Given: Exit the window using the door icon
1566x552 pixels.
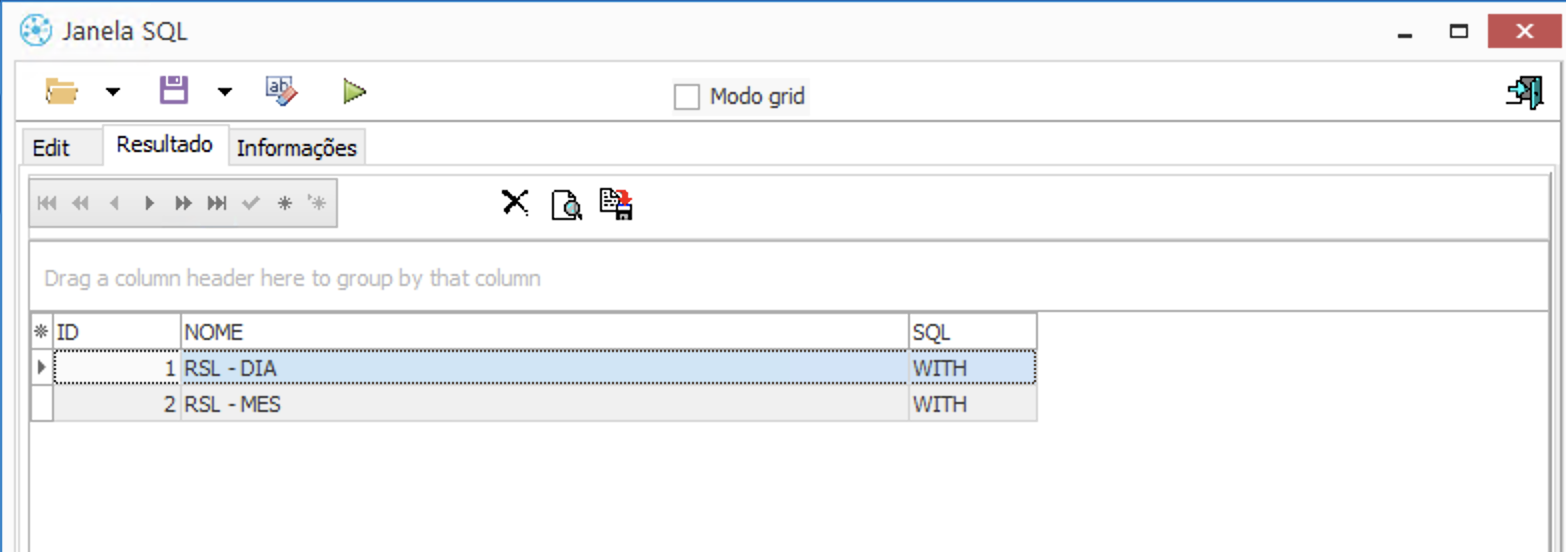Looking at the screenshot, I should coord(1524,92).
